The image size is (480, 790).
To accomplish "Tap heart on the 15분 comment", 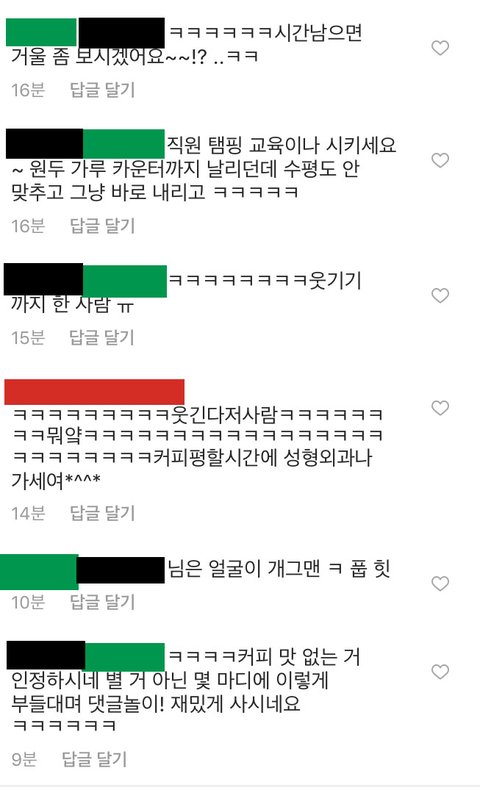I will [x=440, y=295].
